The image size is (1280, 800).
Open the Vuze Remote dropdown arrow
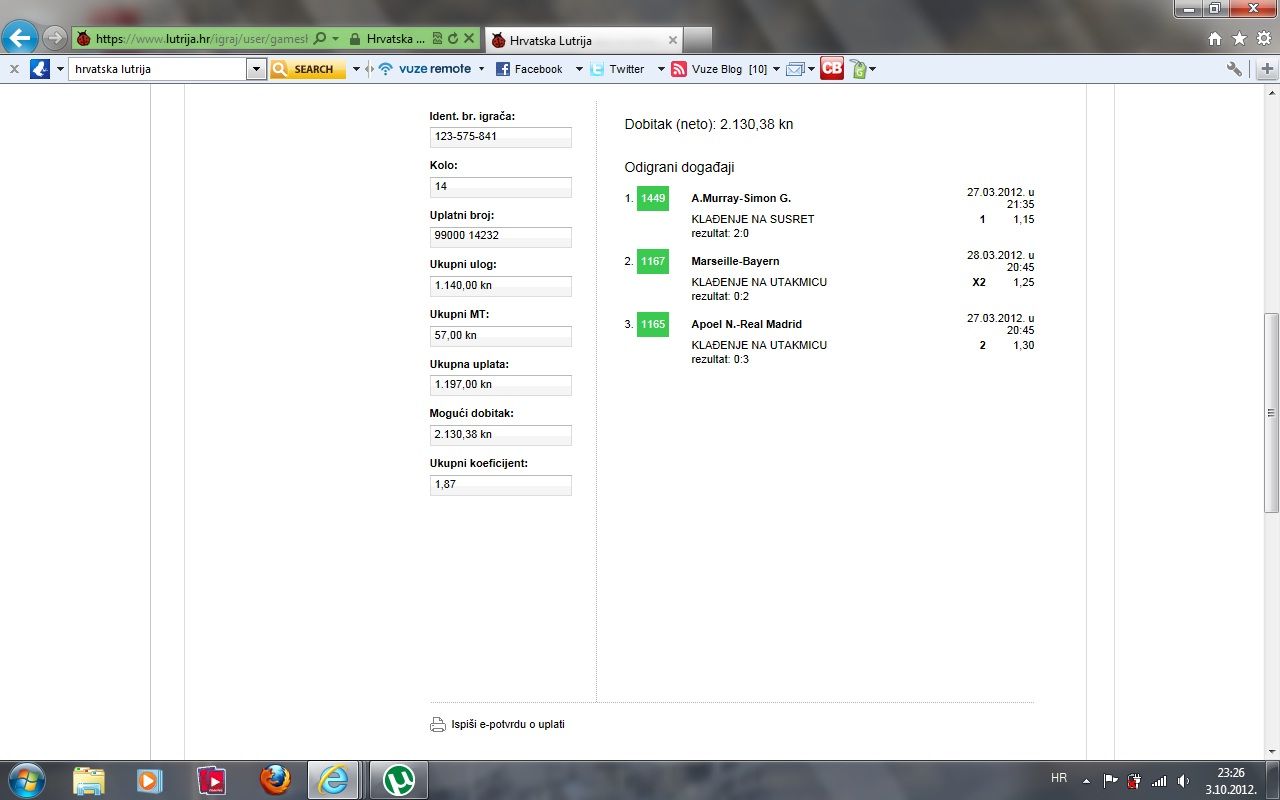[481, 69]
